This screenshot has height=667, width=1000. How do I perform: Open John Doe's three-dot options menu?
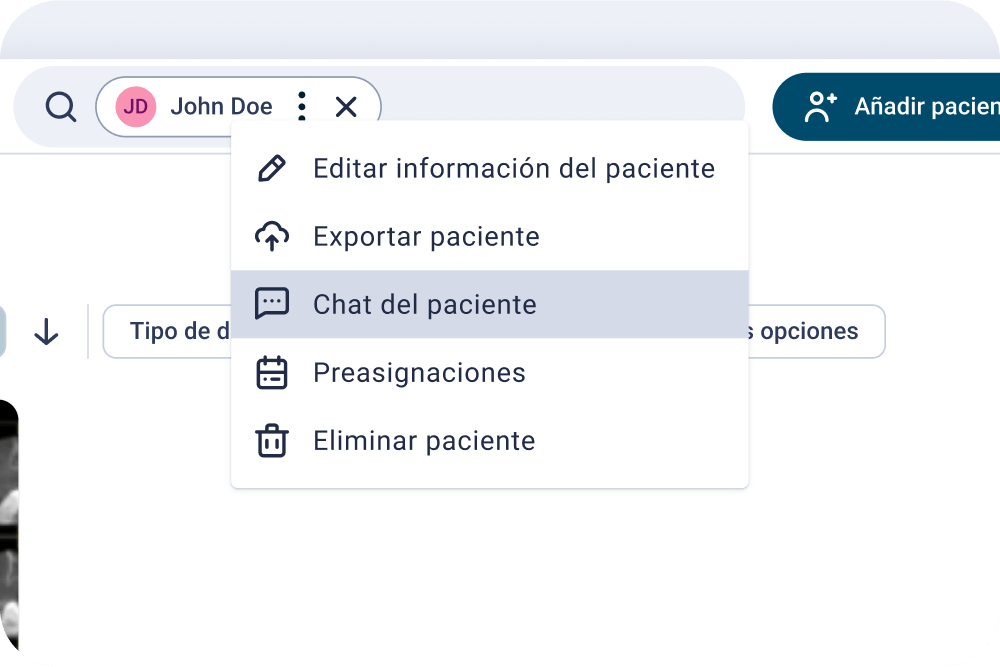coord(302,106)
